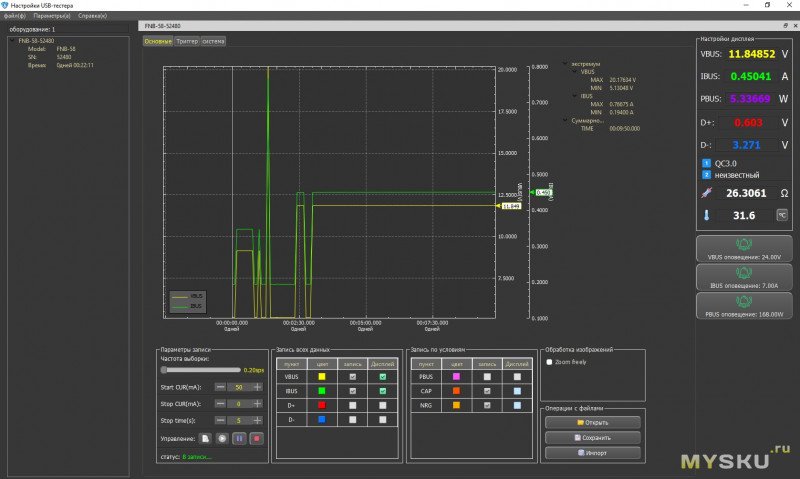Screen dimensions: 800x479
Task: Stop the recording with red square
Action: (256, 438)
